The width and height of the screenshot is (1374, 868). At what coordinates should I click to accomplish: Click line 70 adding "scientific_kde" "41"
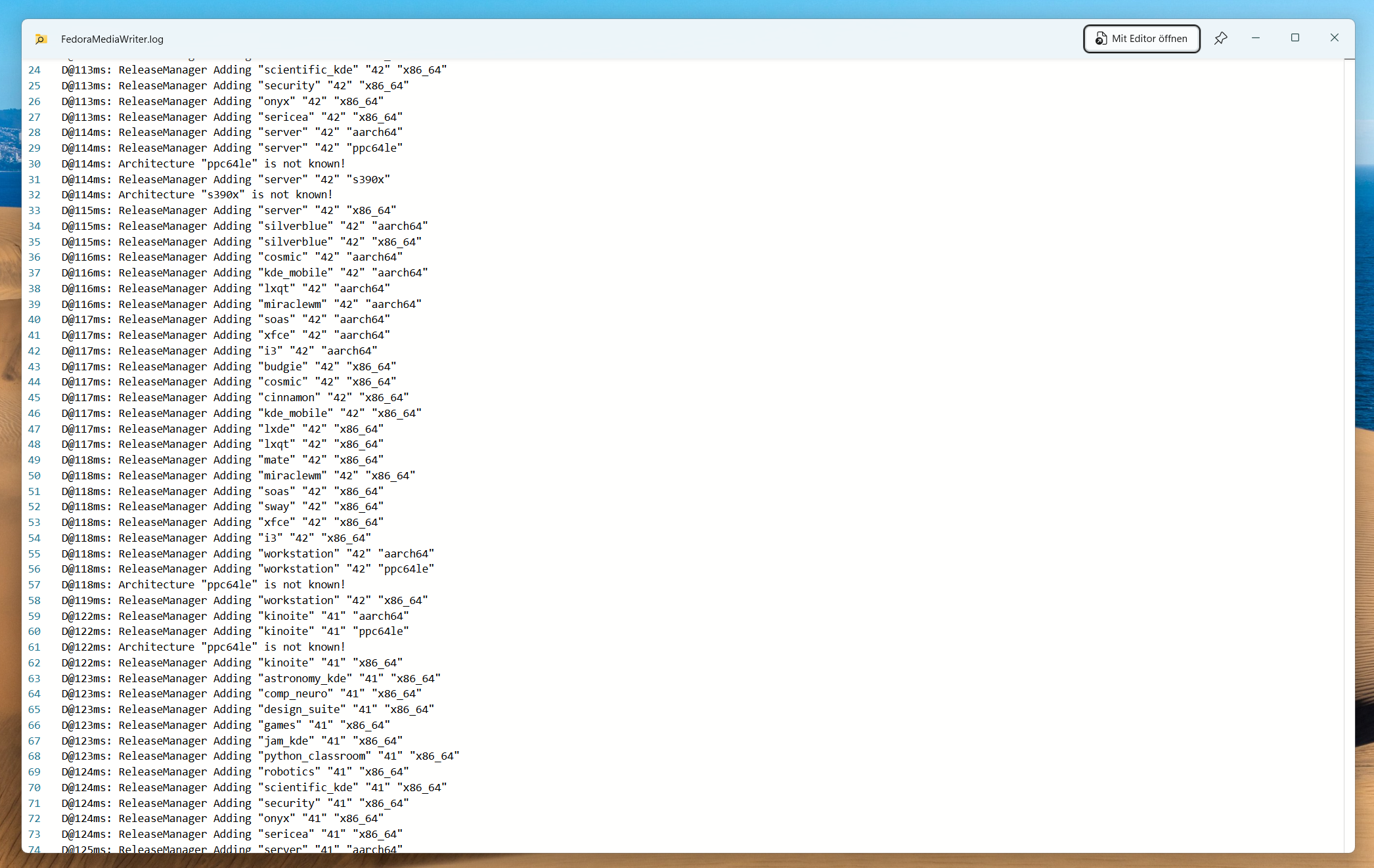click(254, 788)
